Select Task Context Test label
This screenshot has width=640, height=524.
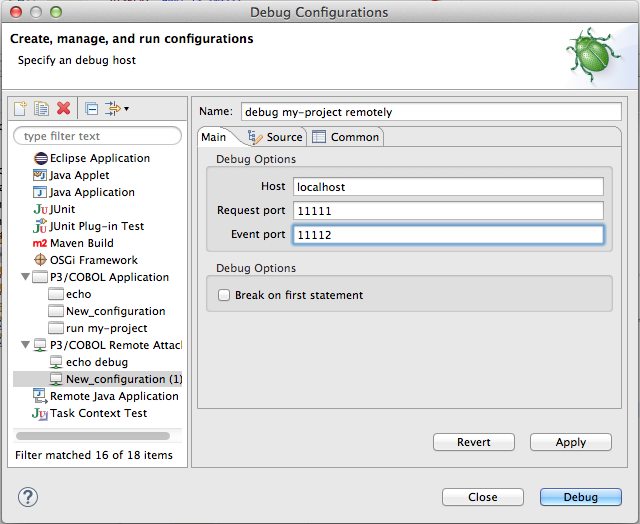pyautogui.click(x=98, y=413)
